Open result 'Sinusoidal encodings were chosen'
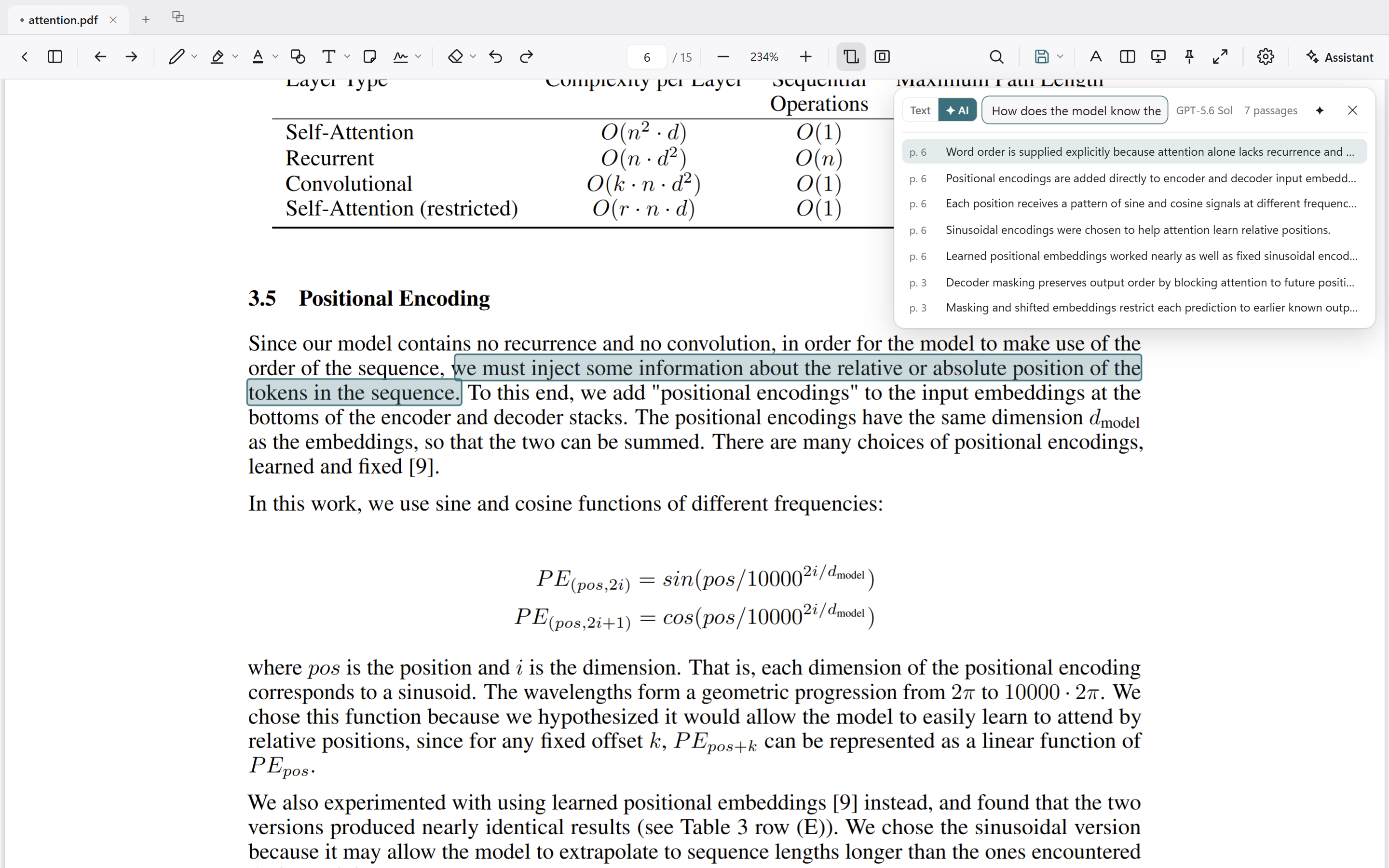Screen dimensions: 1389x868 pyautogui.click(x=1134, y=230)
